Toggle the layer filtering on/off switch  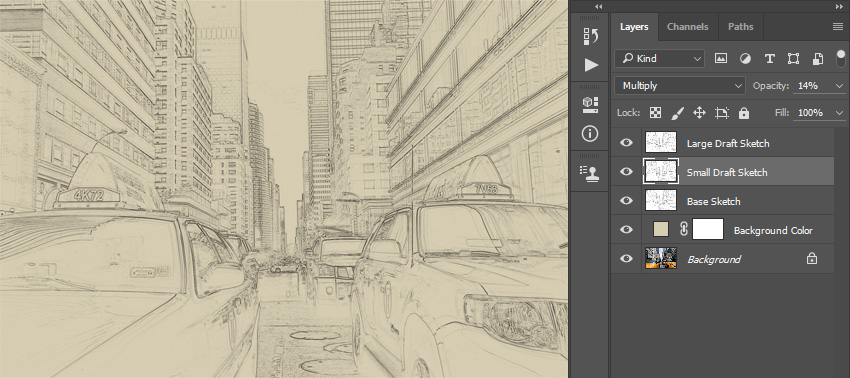(841, 59)
